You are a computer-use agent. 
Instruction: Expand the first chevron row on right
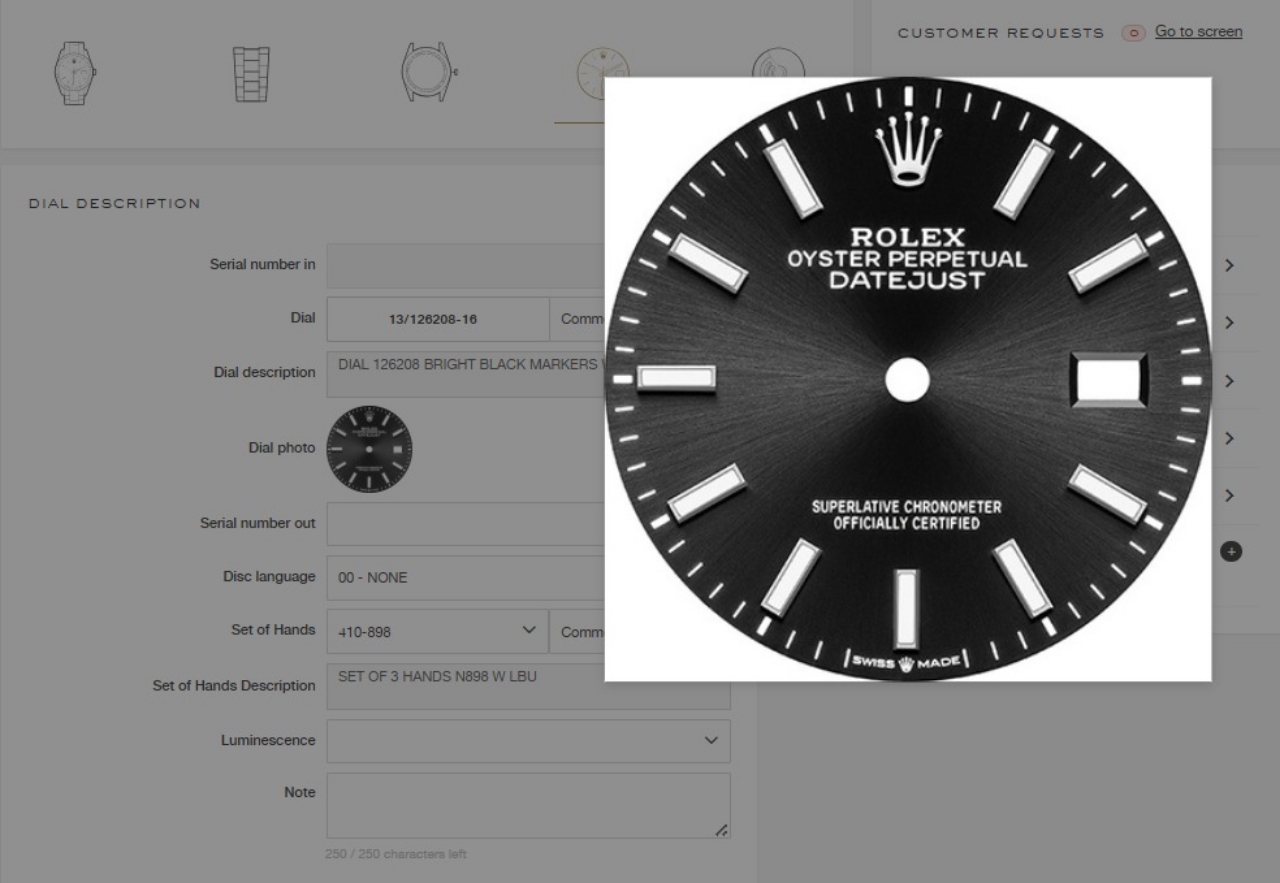point(1229,266)
